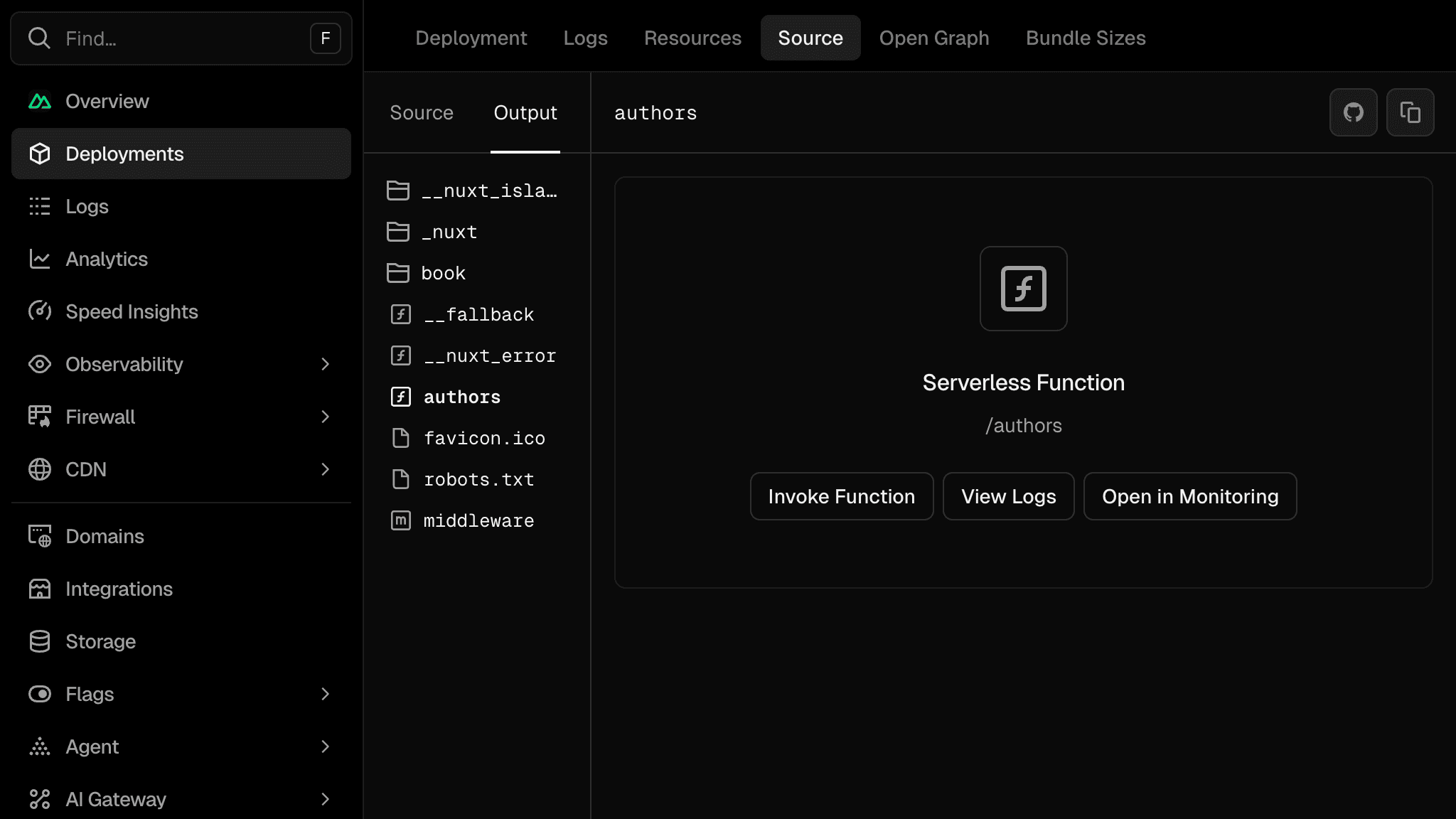1456x819 pixels.
Task: Expand the Observability section
Action: (x=326, y=364)
